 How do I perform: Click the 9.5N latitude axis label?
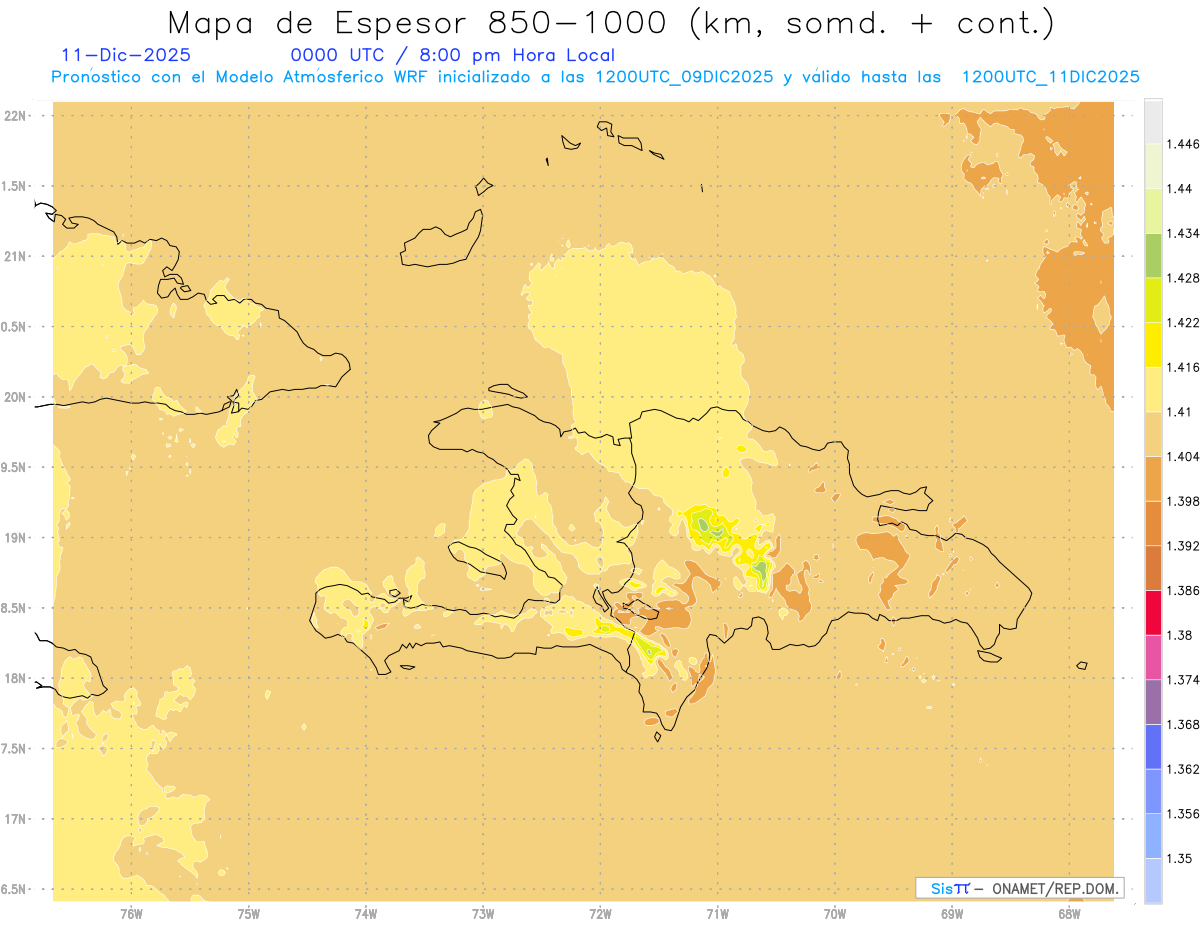coord(14,468)
